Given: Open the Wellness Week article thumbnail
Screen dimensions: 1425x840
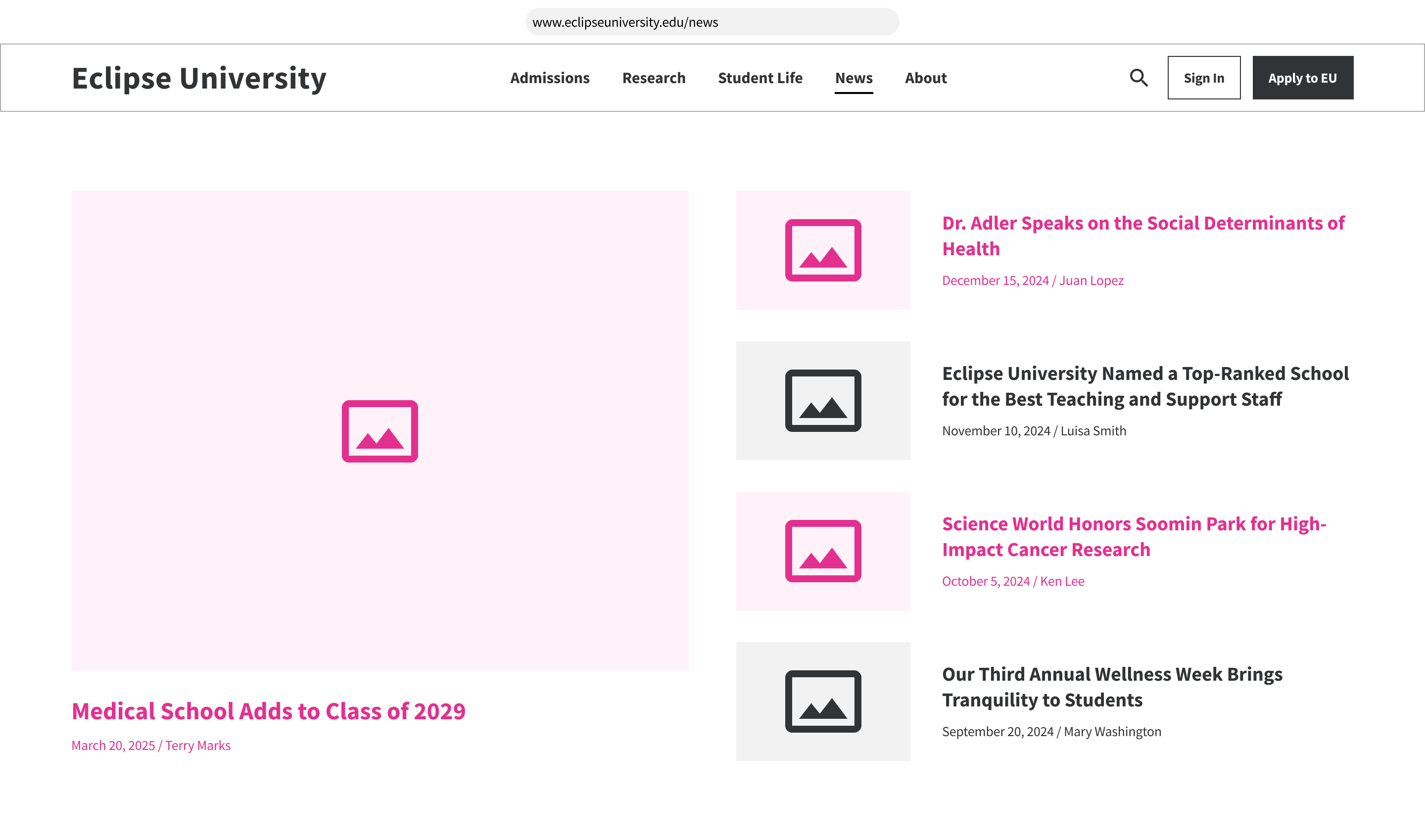Looking at the screenshot, I should coord(823,701).
